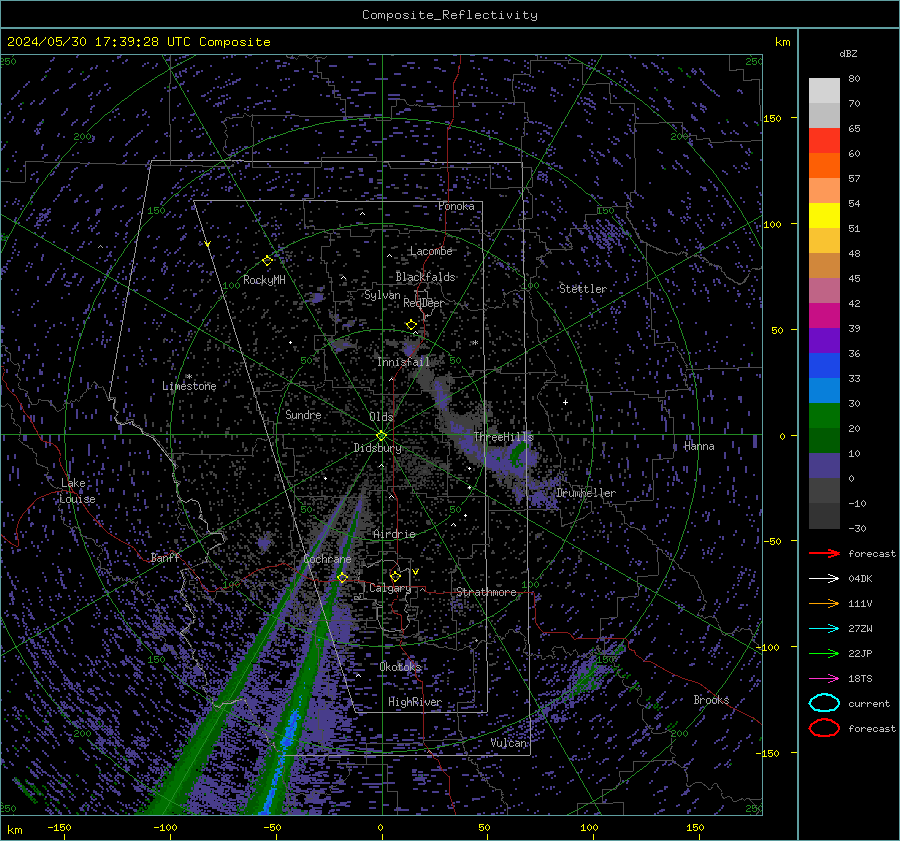The height and width of the screenshot is (841, 900).
Task: Click the Strathmore city label
Action: point(486,592)
